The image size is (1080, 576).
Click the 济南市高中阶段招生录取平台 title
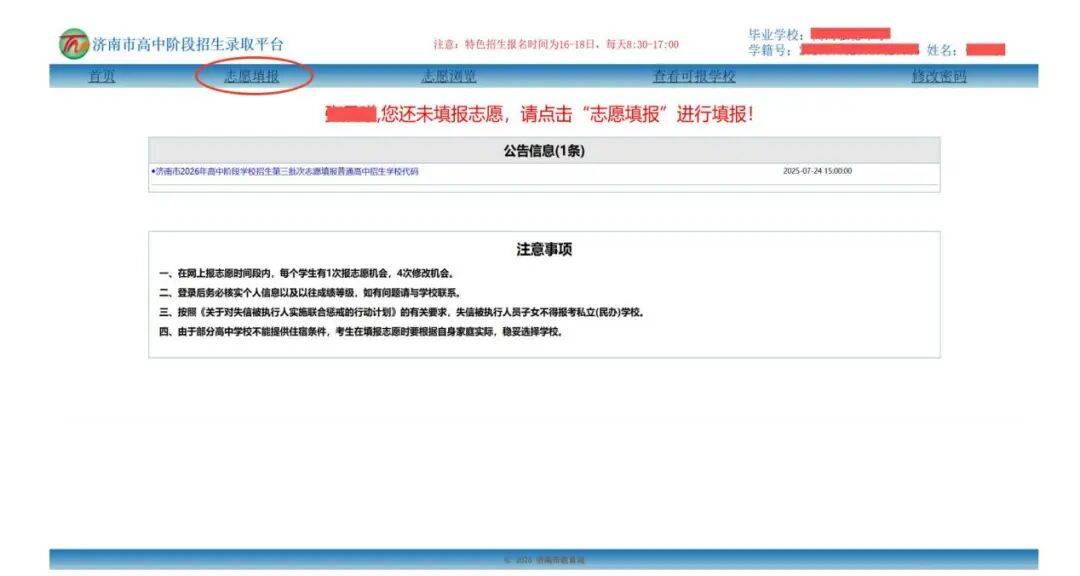tap(188, 45)
